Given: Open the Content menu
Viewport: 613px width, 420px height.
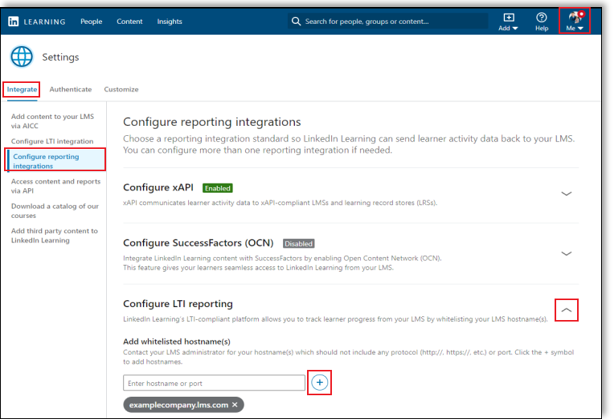Looking at the screenshot, I should [x=129, y=22].
